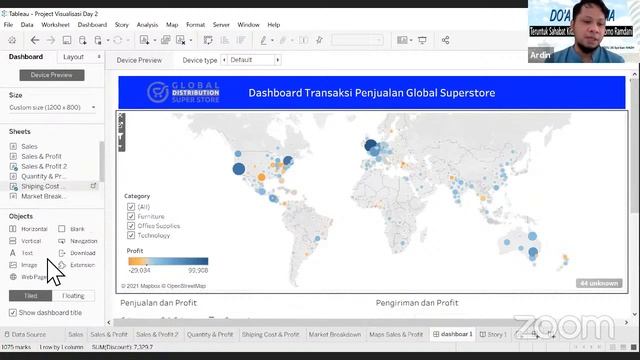Click the 44 unknown indicator on map
This screenshot has height=360, width=640.
599,283
